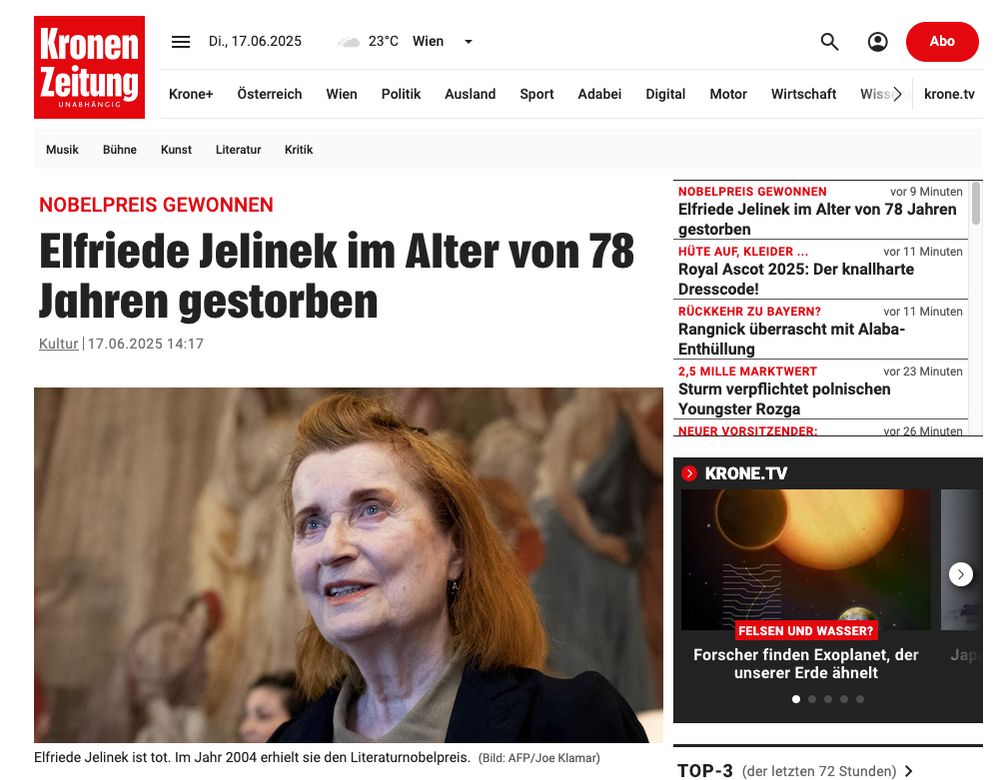Expand the Wien weather location dropdown
Screen dimensions: 1000x780
point(468,41)
